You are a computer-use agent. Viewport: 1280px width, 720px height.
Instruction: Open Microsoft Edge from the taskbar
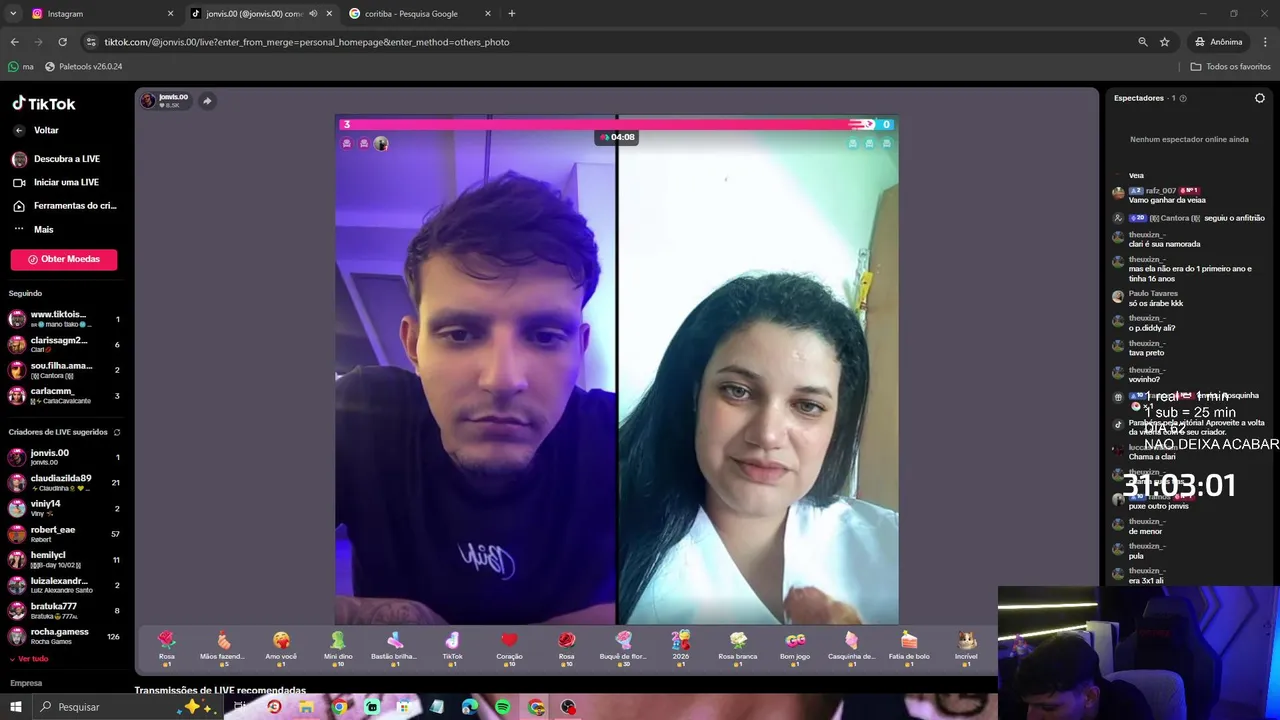click(x=470, y=707)
